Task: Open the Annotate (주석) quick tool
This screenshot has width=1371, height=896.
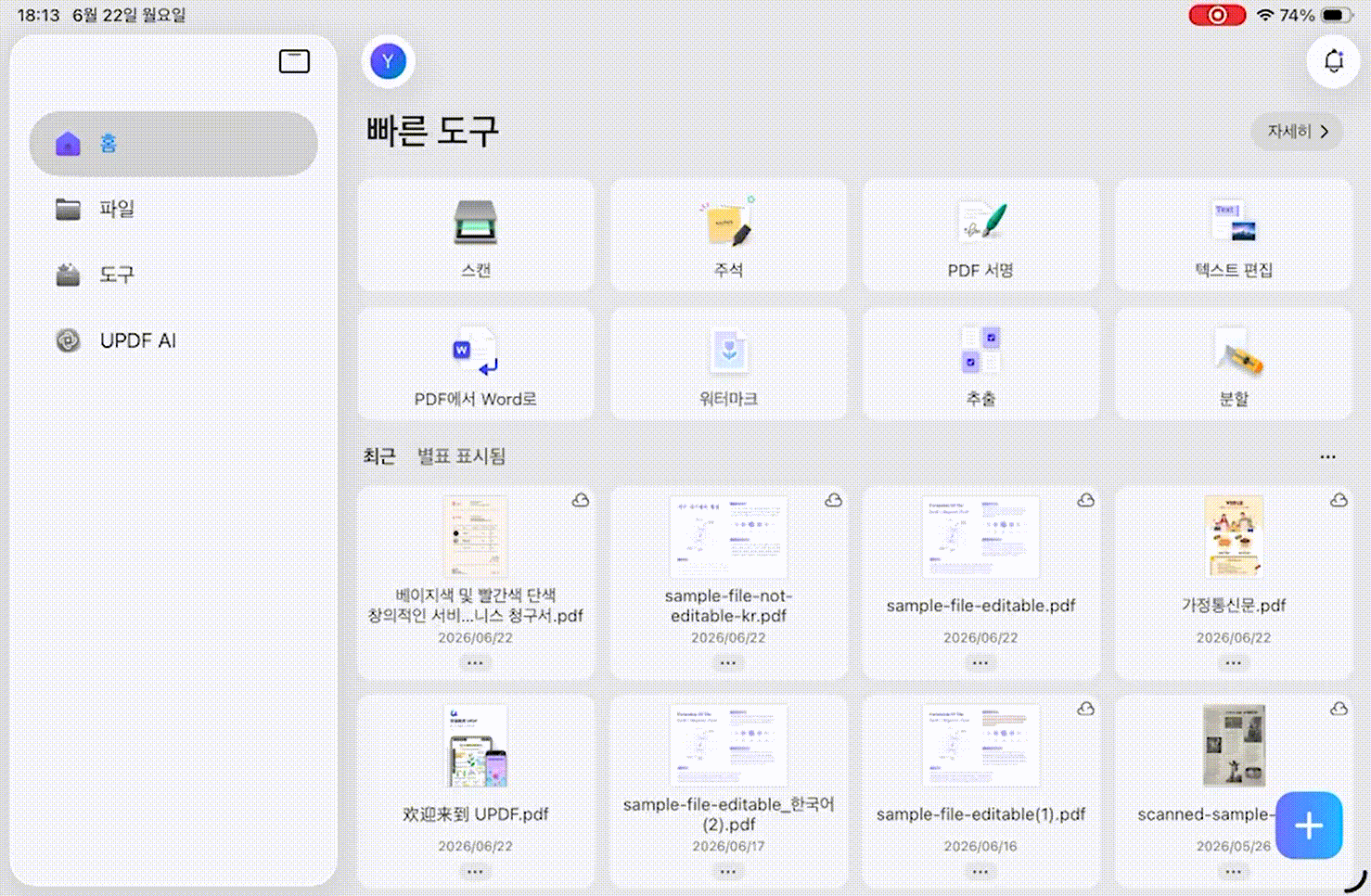Action: (x=728, y=235)
